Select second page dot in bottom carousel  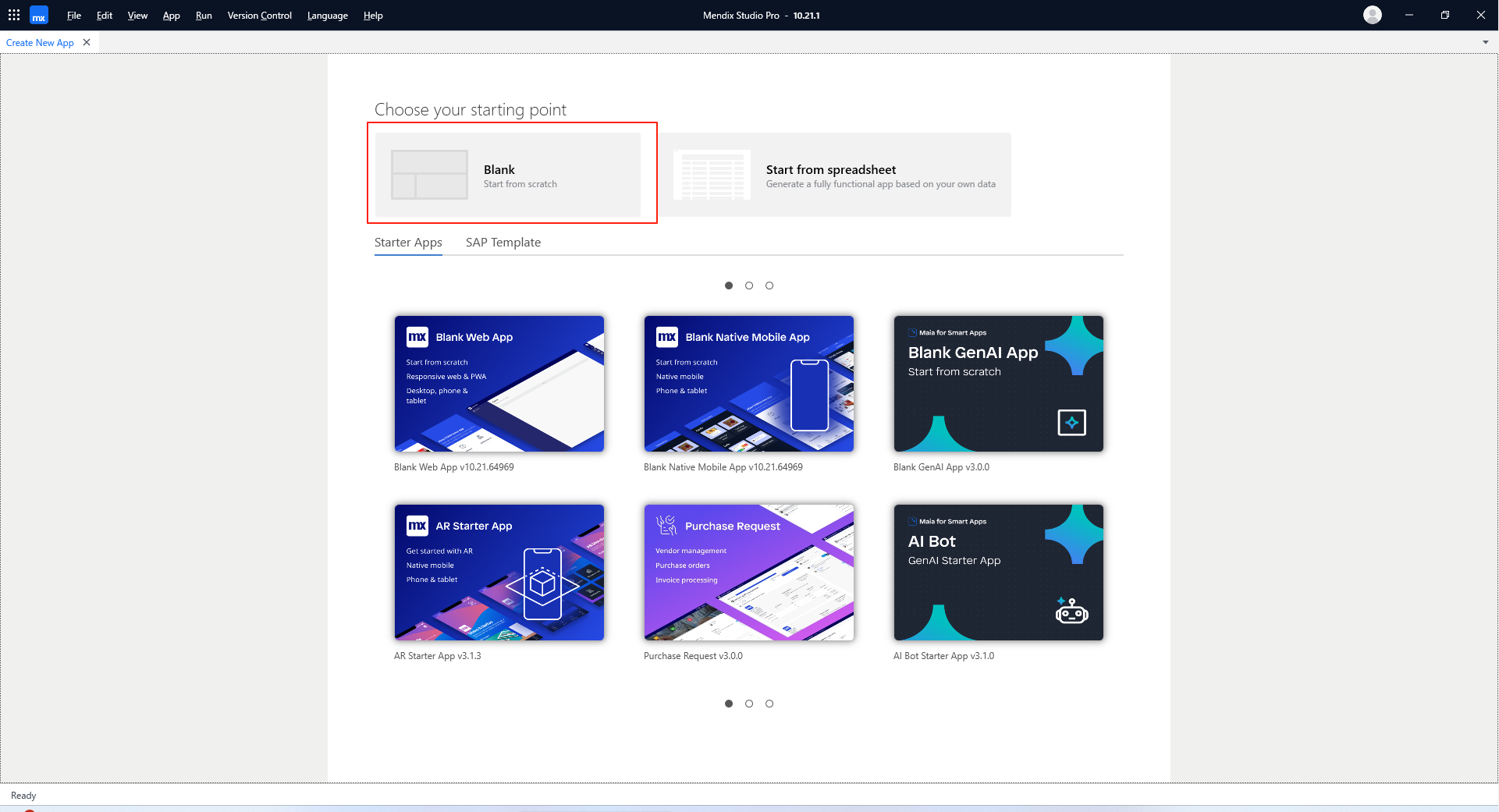point(749,704)
